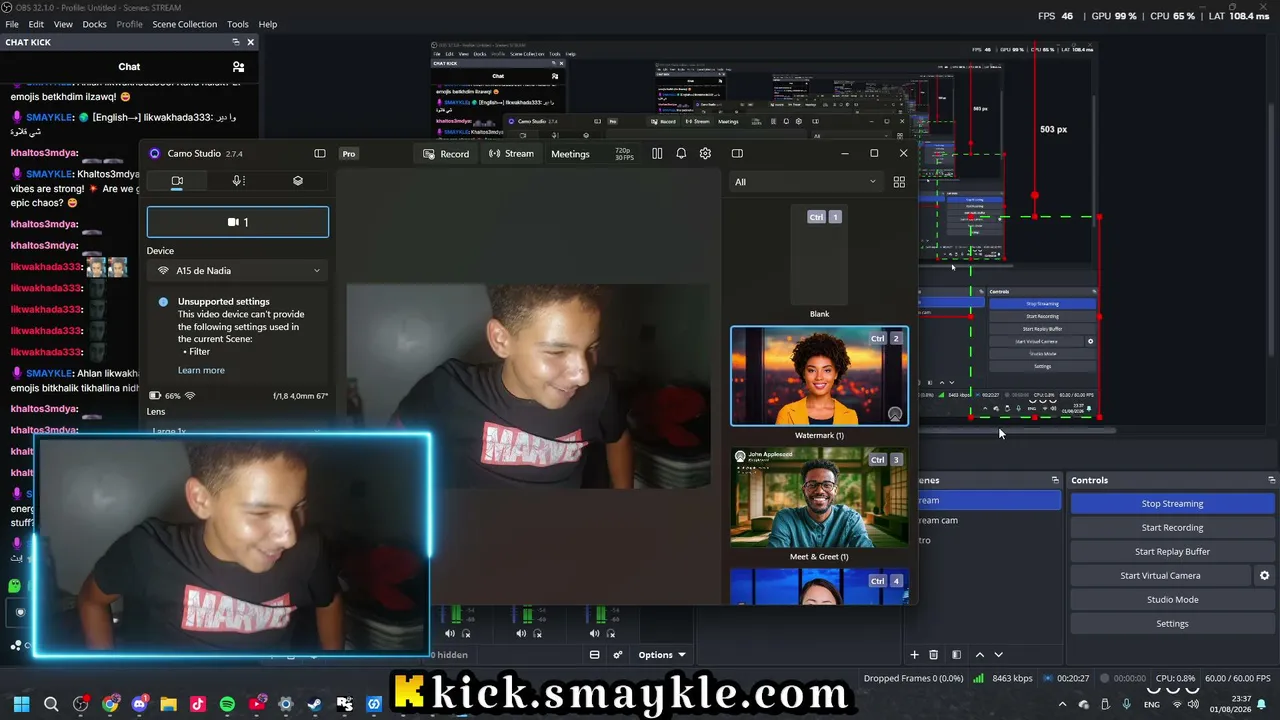The image size is (1280, 720).
Task: Open the Help menu in OBS
Action: tap(268, 24)
